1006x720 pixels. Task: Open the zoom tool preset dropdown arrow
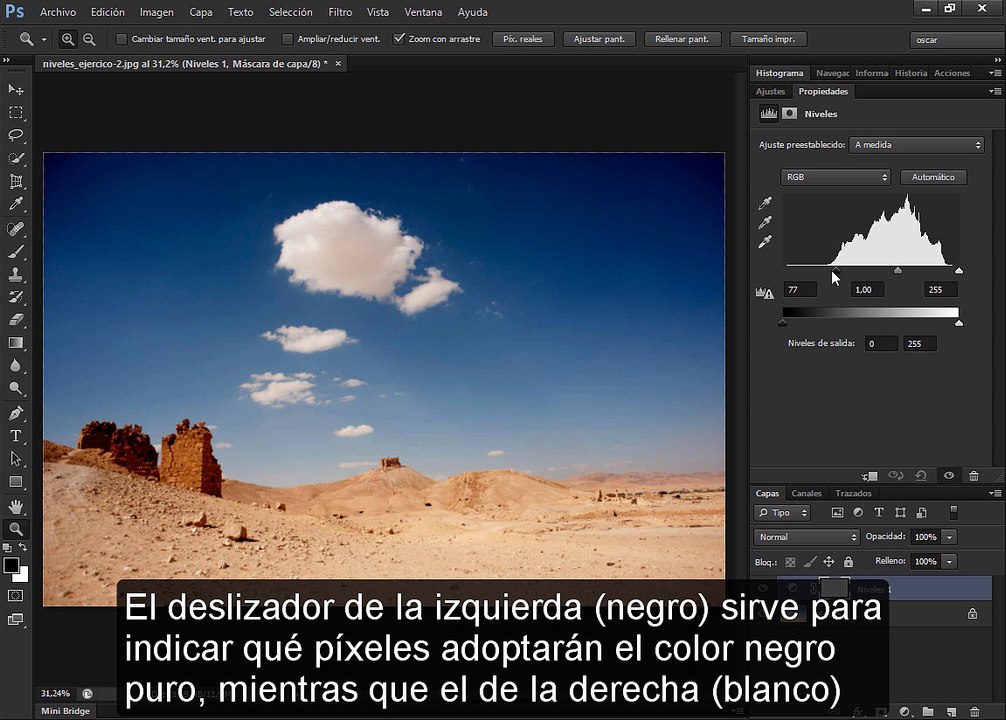44,39
